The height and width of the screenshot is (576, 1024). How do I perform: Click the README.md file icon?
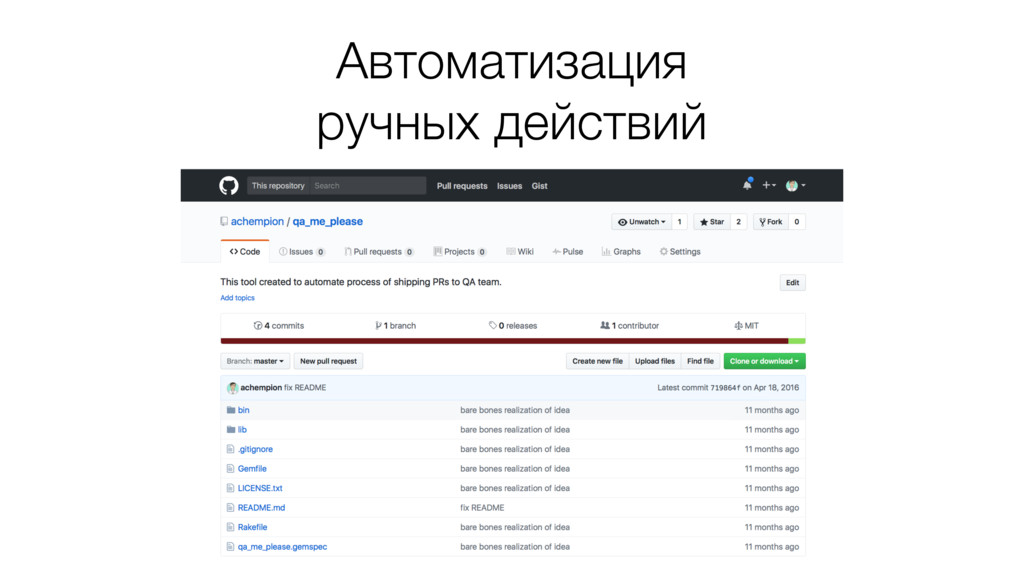click(x=231, y=507)
